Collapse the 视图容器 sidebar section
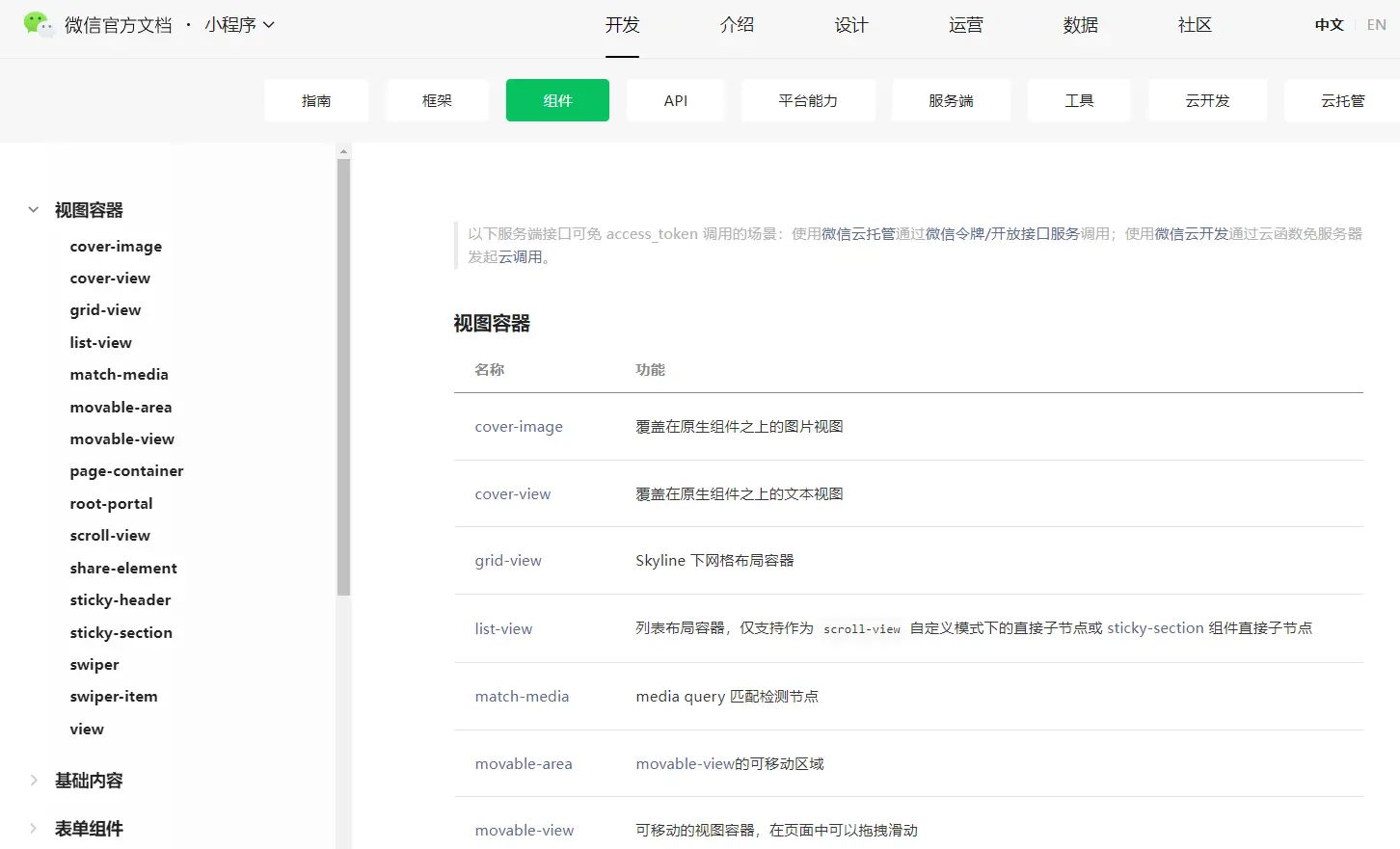Viewport: 1400px width, 849px height. (34, 210)
